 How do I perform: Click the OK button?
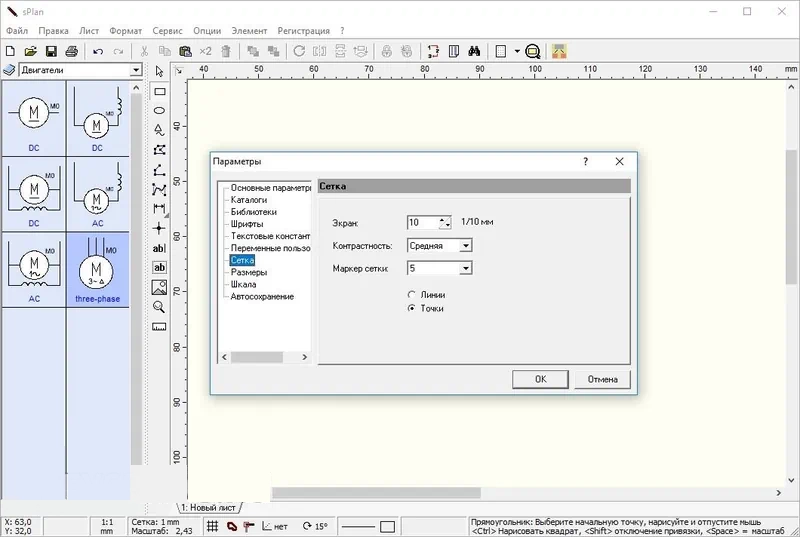[x=540, y=379]
